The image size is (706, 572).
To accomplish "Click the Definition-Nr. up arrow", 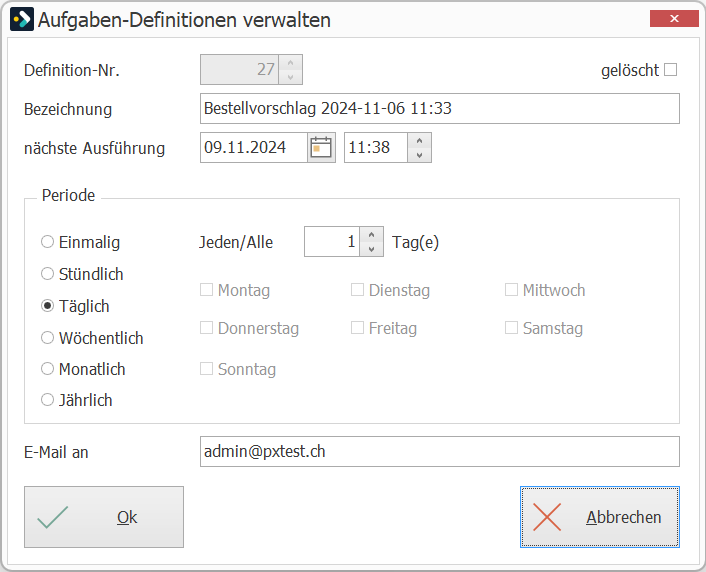I will (x=290, y=63).
